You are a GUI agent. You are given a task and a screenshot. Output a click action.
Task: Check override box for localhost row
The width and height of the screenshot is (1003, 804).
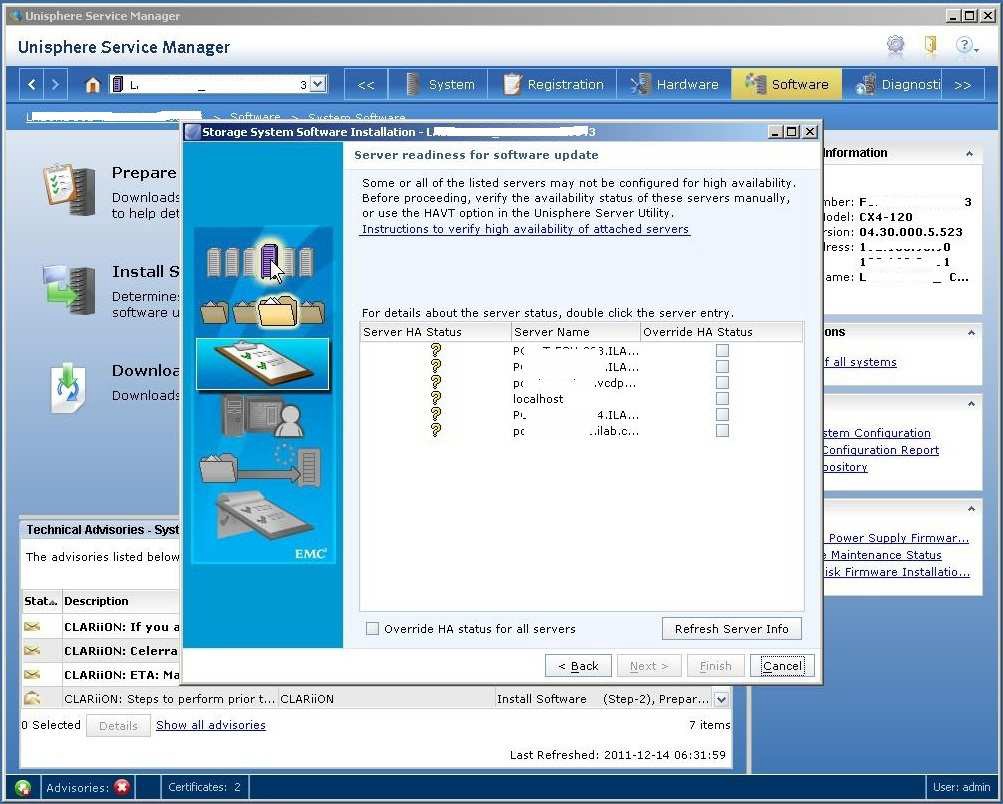[722, 398]
